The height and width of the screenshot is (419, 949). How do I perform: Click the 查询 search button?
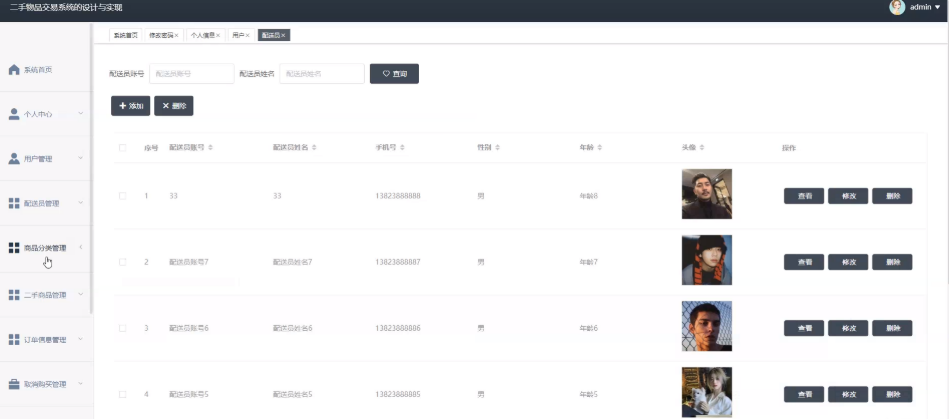[394, 74]
